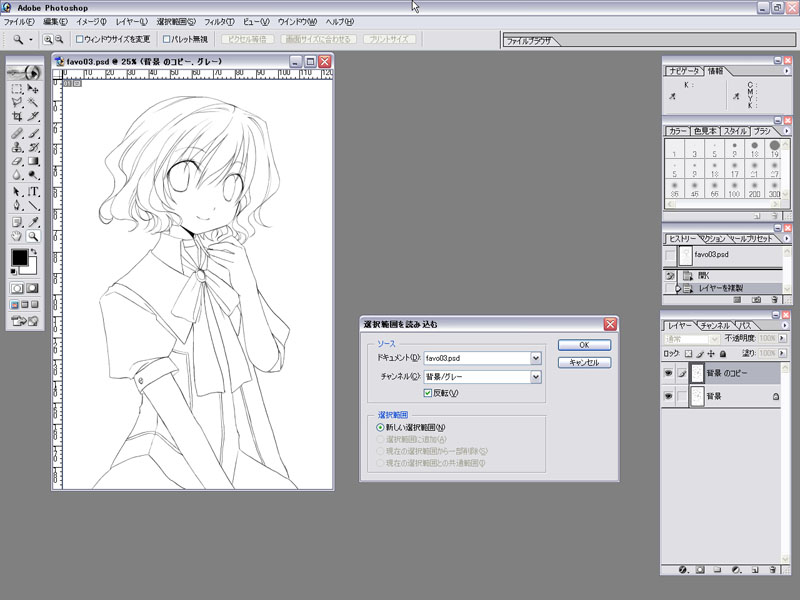Select 新しい選択範囲 radio button
Viewport: 800px width, 600px height.
pyautogui.click(x=380, y=428)
